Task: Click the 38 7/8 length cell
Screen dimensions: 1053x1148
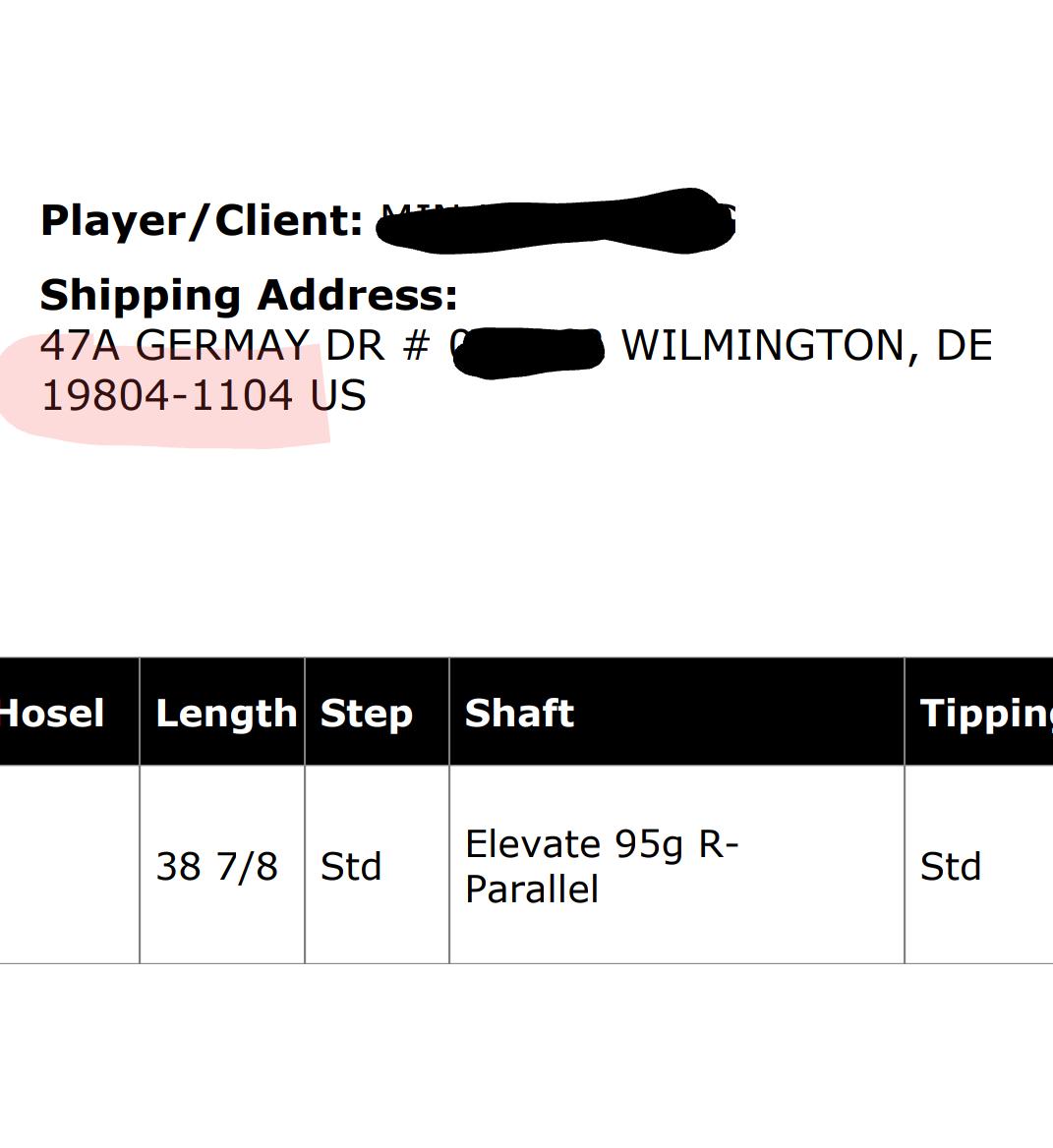Action: point(217,867)
